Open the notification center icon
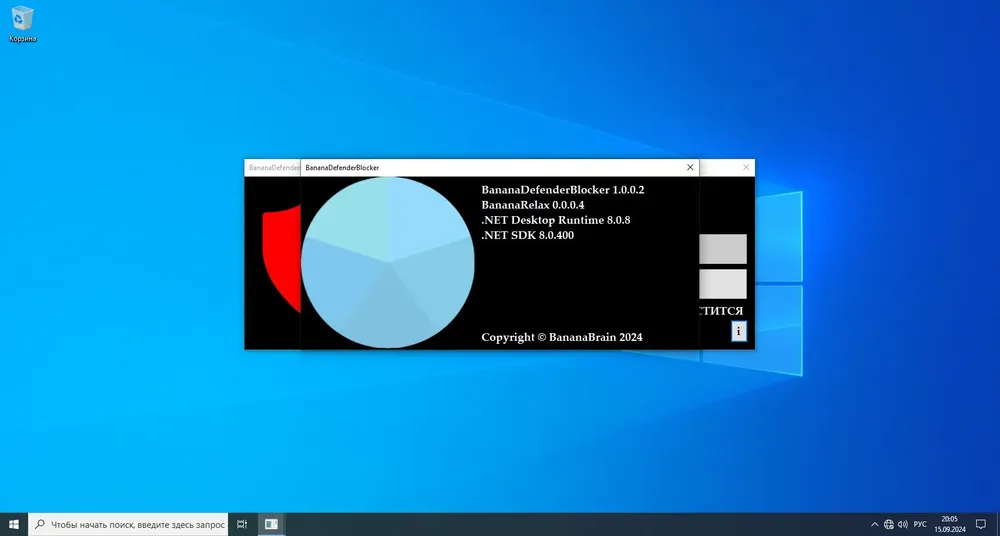Viewport: 1000px width, 536px height. tap(981, 525)
